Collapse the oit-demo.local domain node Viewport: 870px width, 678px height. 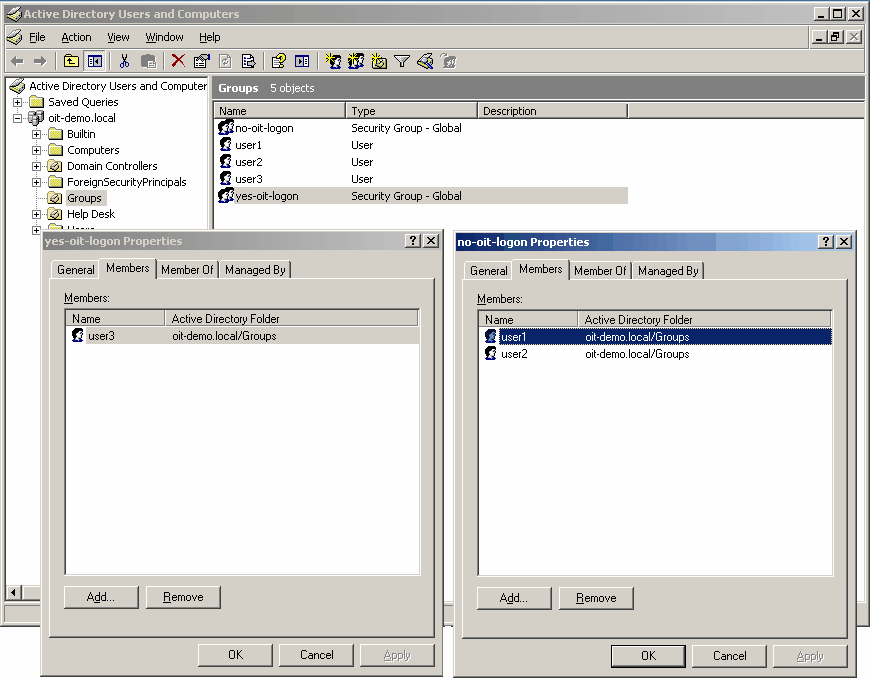click(x=18, y=118)
